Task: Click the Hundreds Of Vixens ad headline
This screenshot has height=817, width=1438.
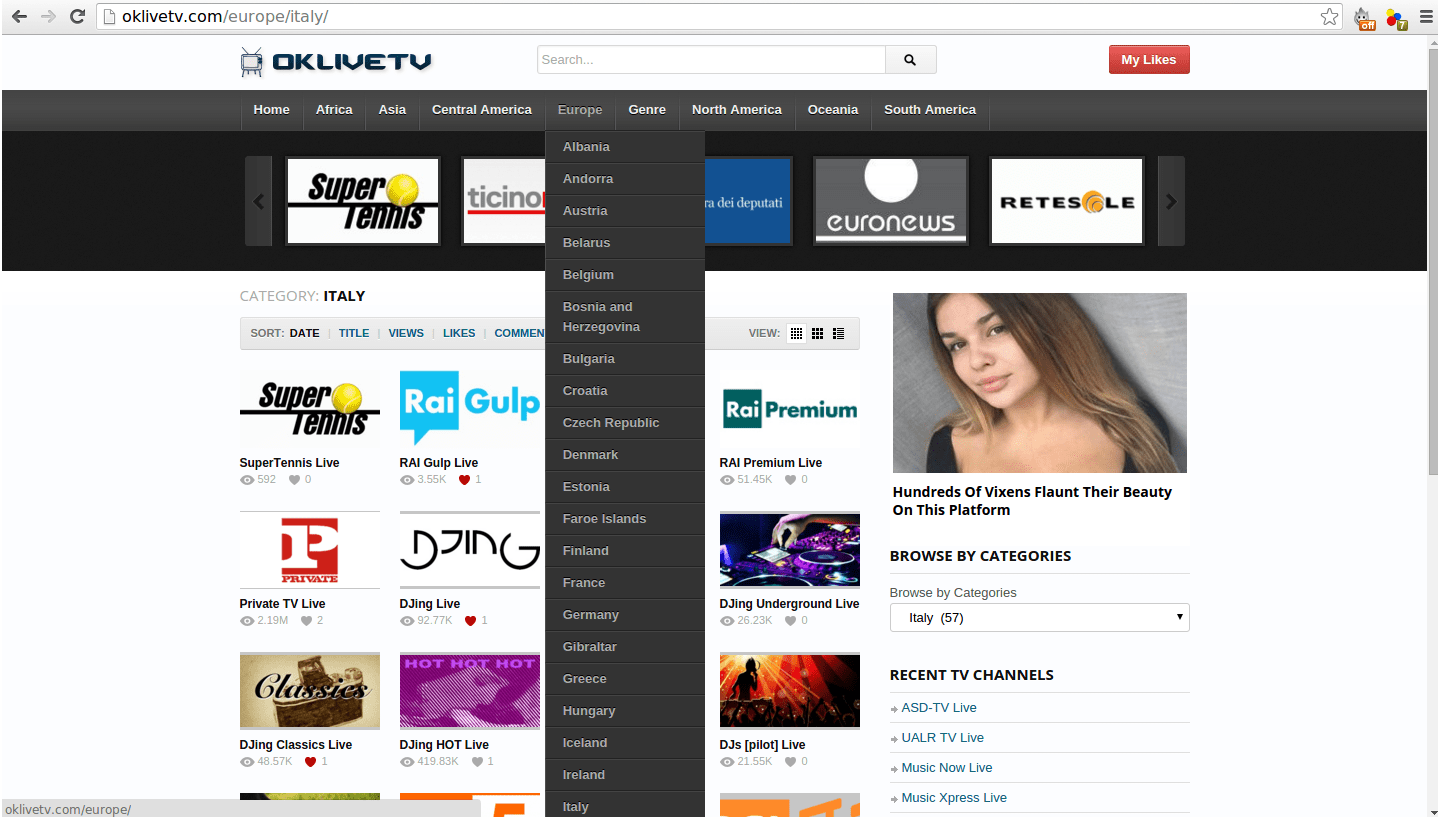Action: click(1032, 501)
